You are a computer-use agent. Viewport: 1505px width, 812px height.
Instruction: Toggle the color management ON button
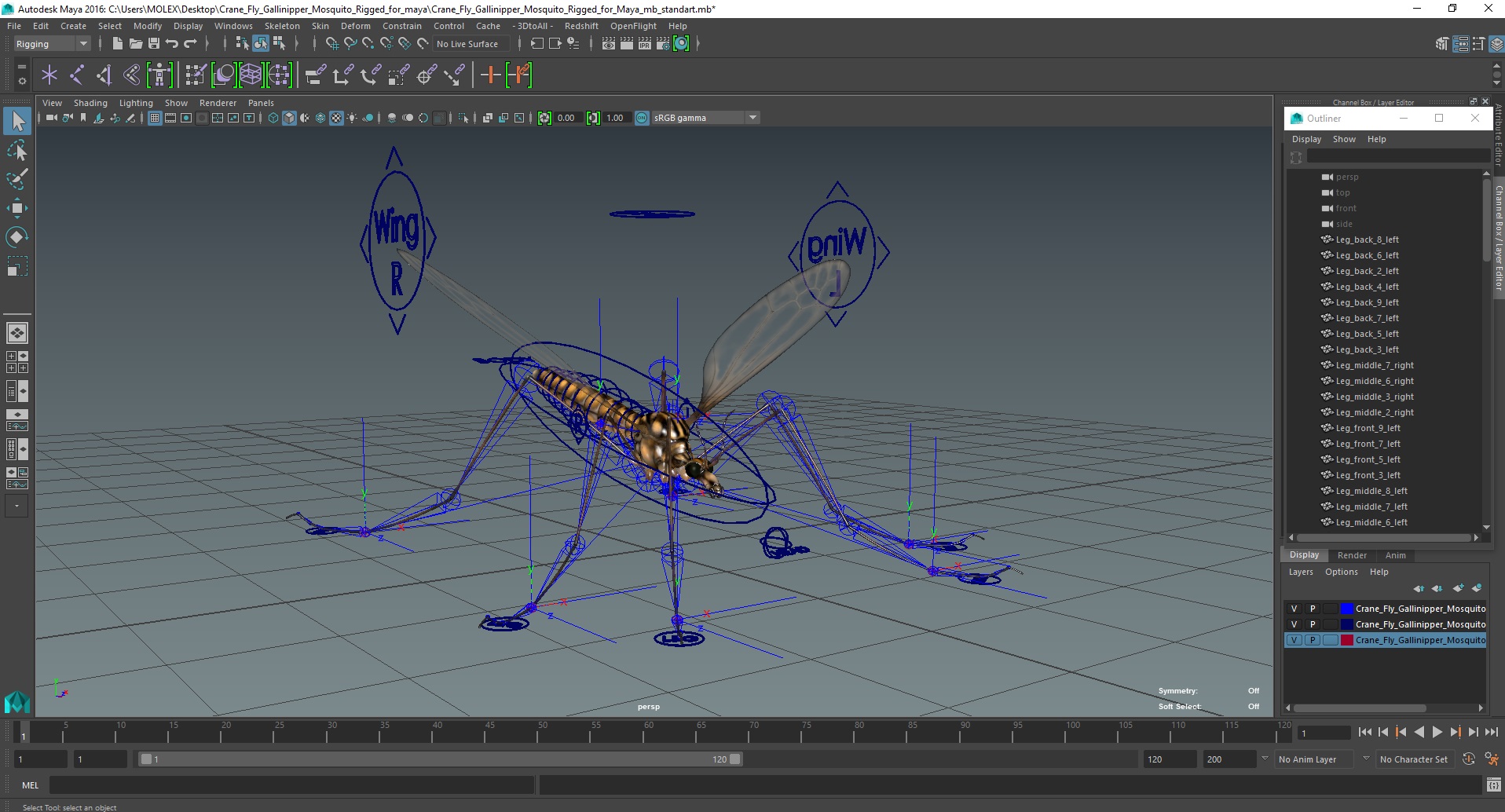click(x=642, y=118)
